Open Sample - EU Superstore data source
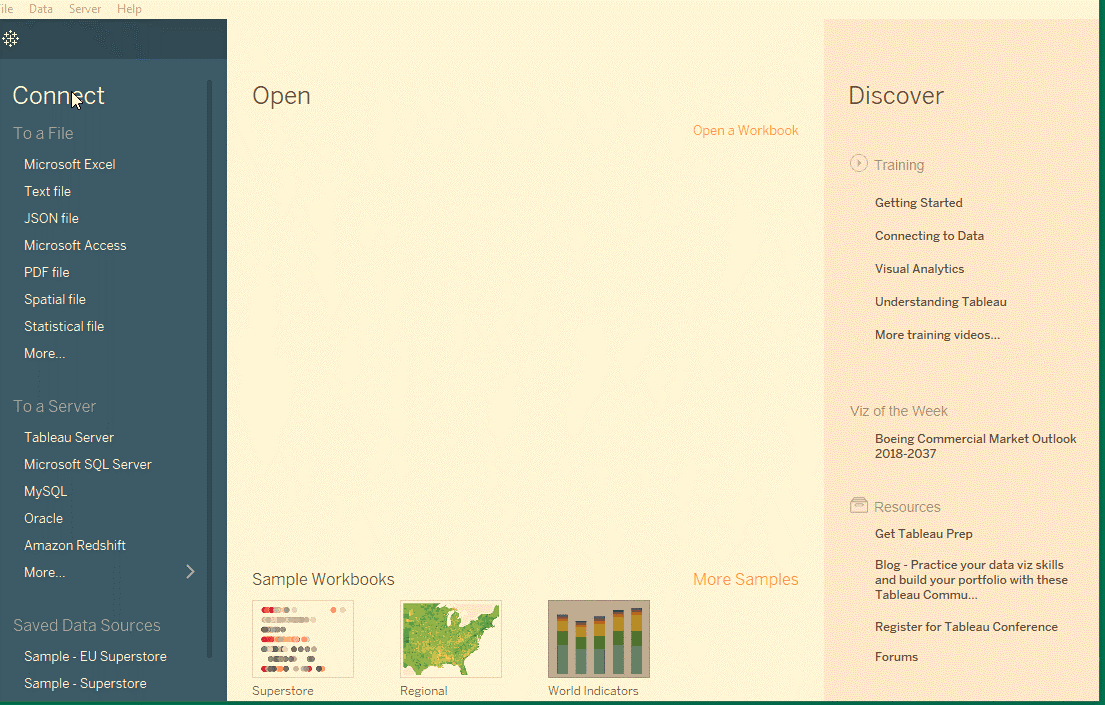This screenshot has width=1105, height=705. point(95,656)
